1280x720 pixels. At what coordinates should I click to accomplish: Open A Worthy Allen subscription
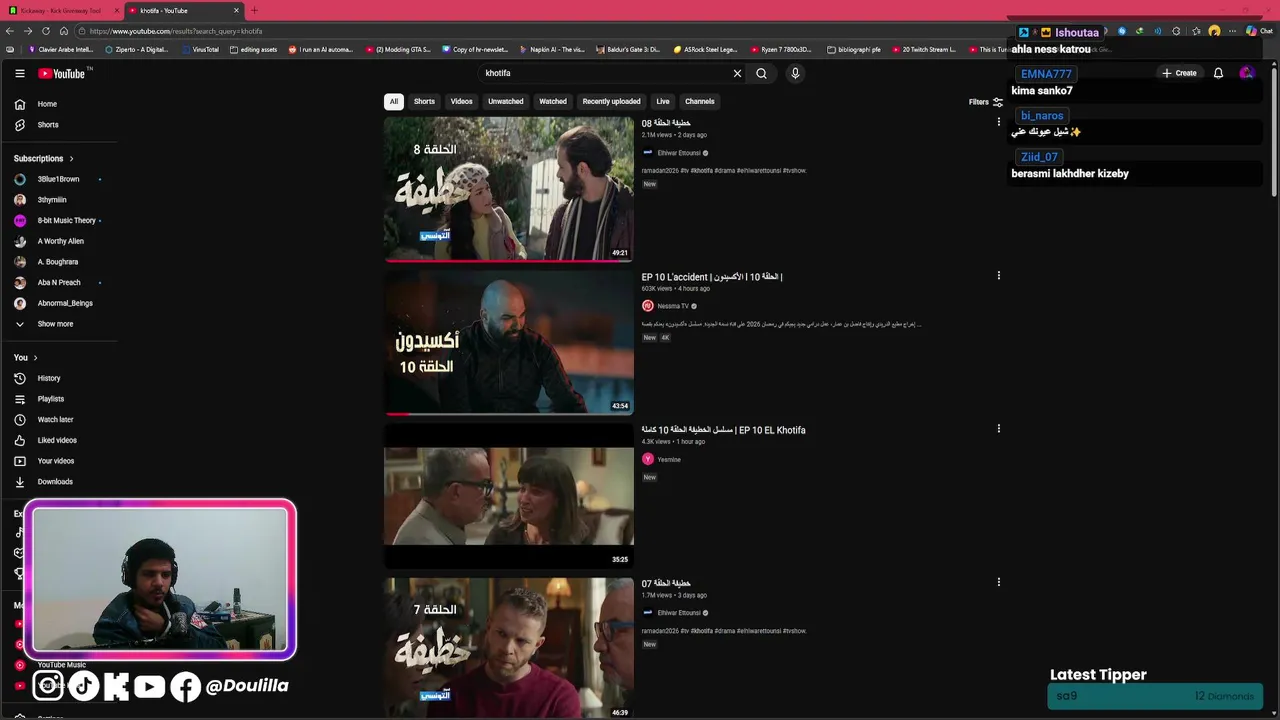click(x=60, y=241)
